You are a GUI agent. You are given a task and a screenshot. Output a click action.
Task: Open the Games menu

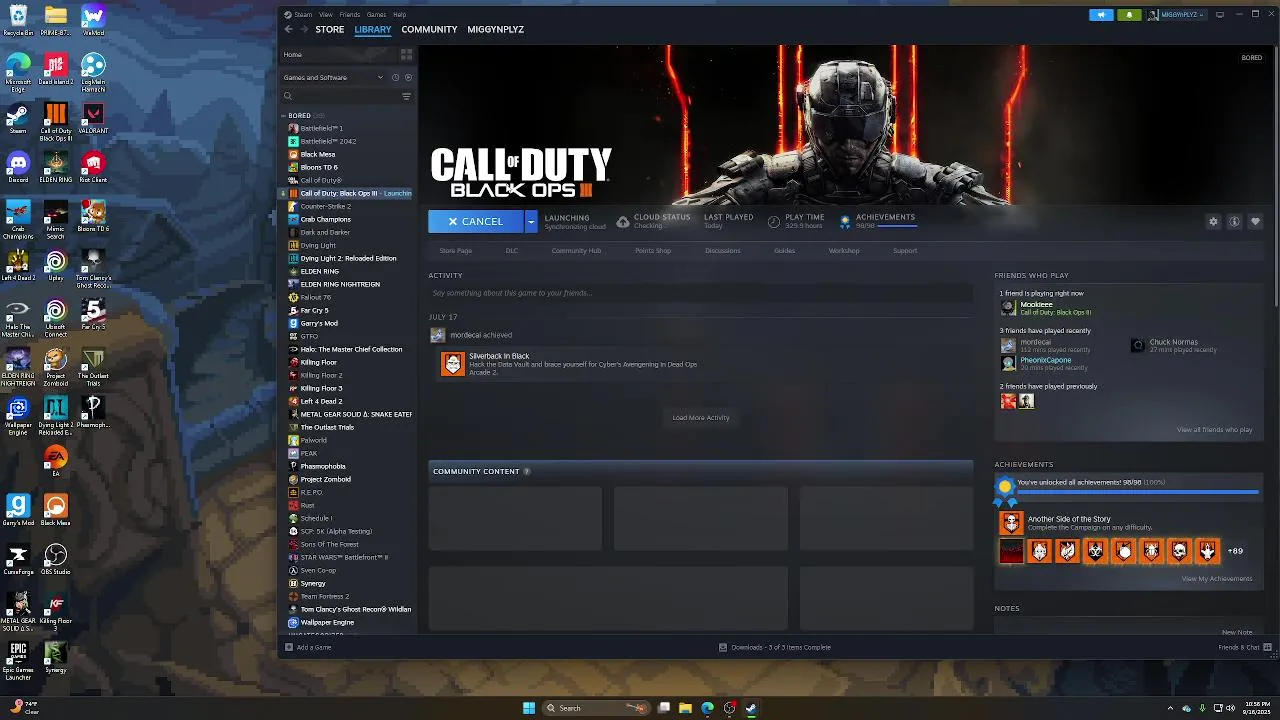pyautogui.click(x=376, y=15)
